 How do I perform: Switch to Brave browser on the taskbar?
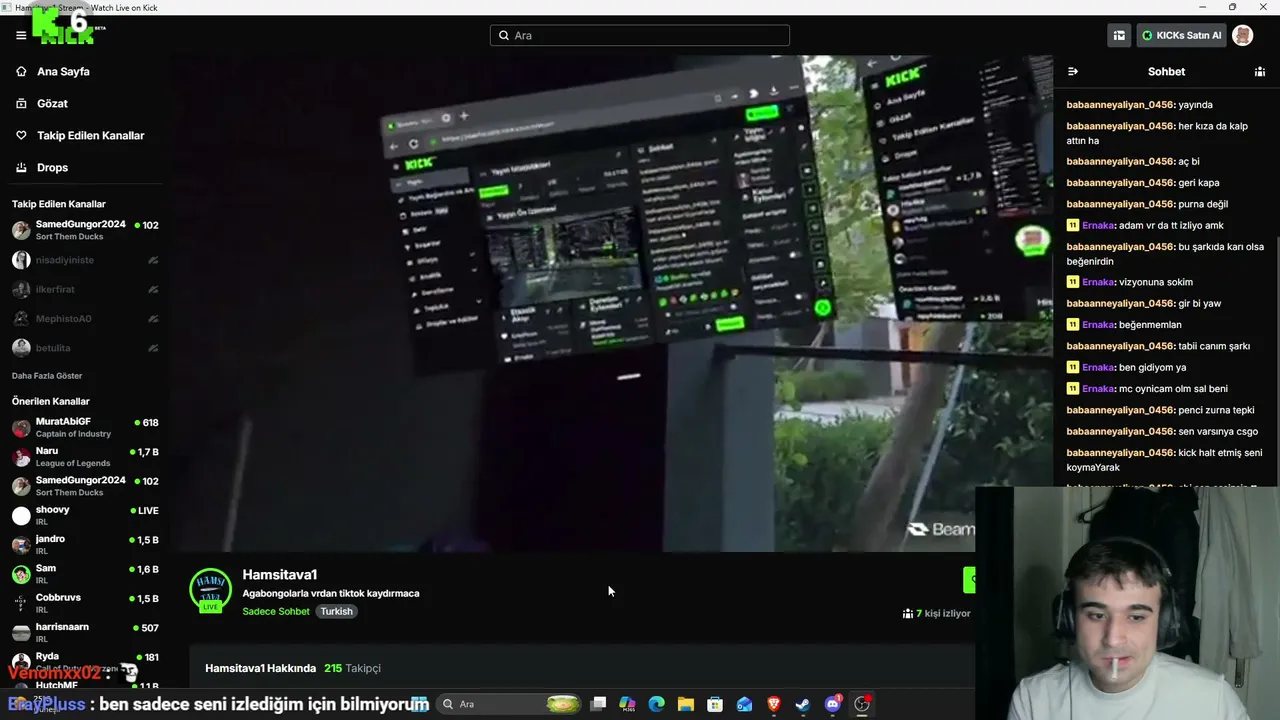774,704
